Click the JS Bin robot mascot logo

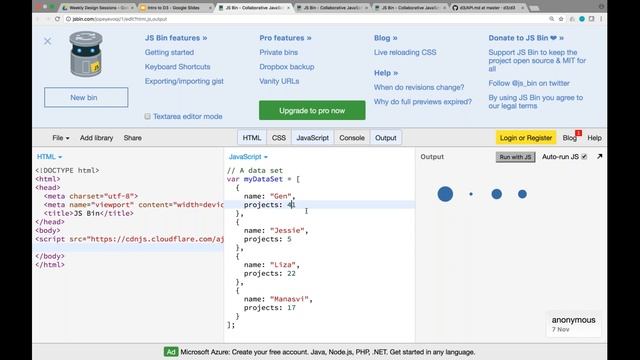tap(86, 54)
